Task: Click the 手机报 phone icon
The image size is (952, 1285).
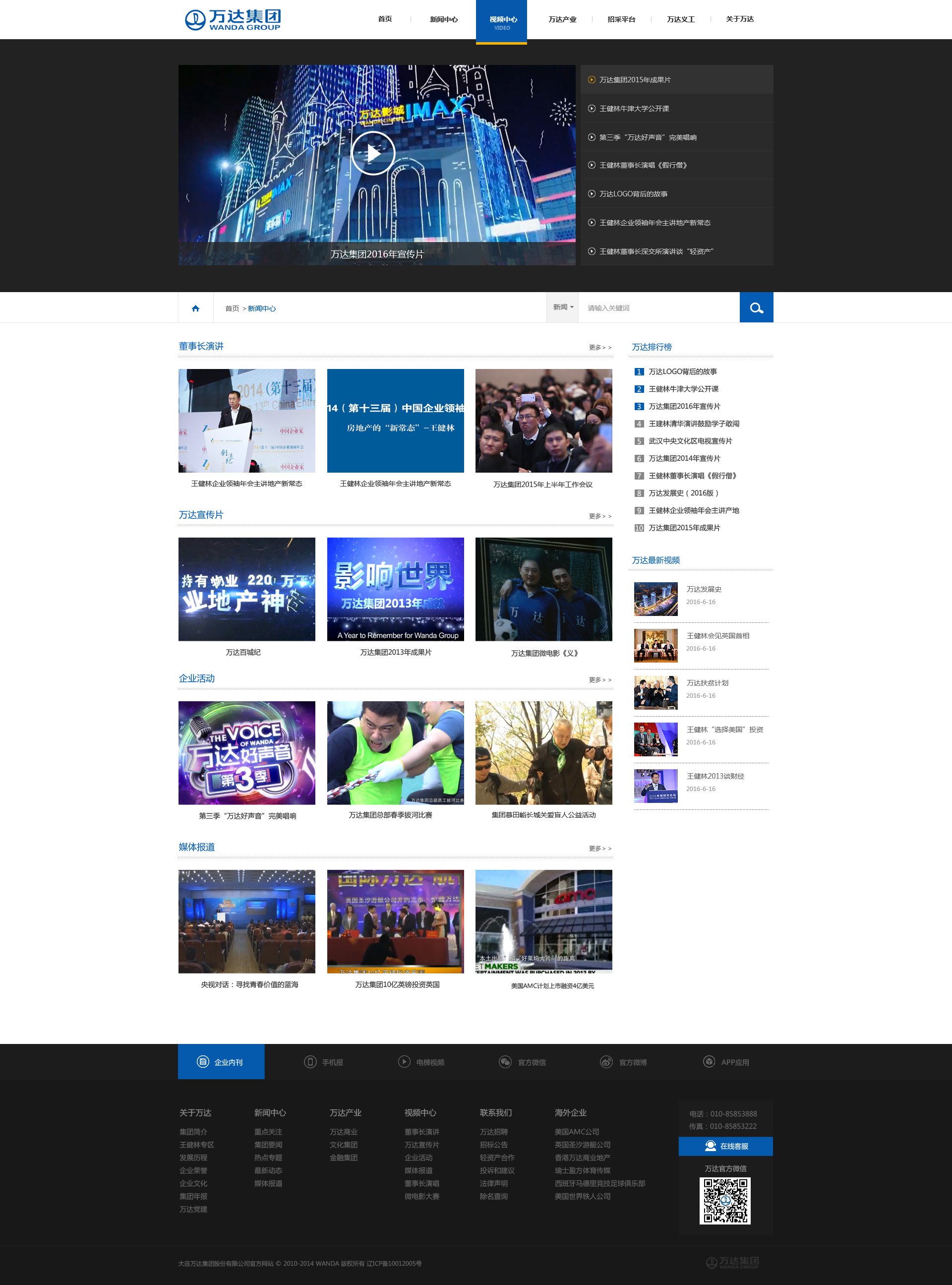Action: pos(310,1061)
